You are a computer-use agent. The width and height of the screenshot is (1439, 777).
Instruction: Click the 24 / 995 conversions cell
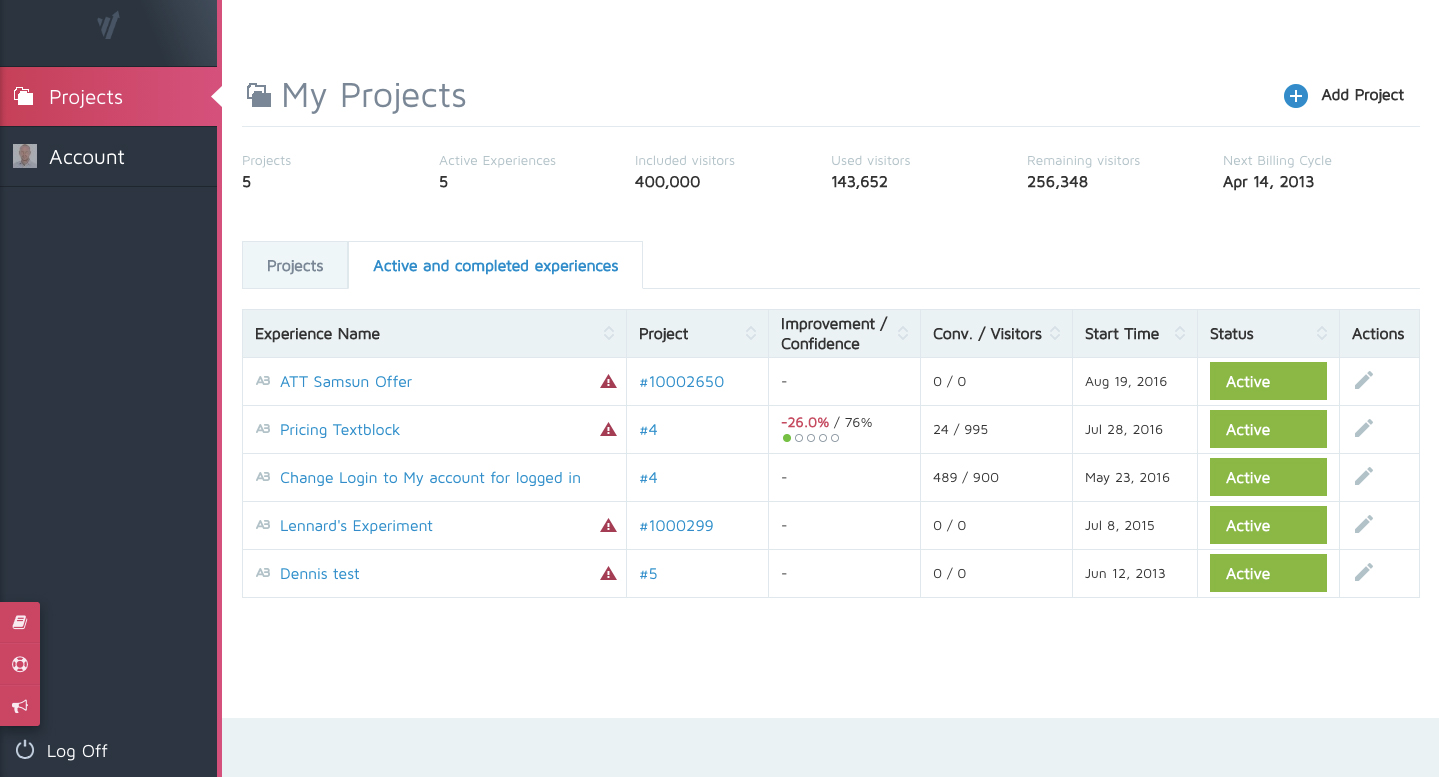click(x=960, y=430)
